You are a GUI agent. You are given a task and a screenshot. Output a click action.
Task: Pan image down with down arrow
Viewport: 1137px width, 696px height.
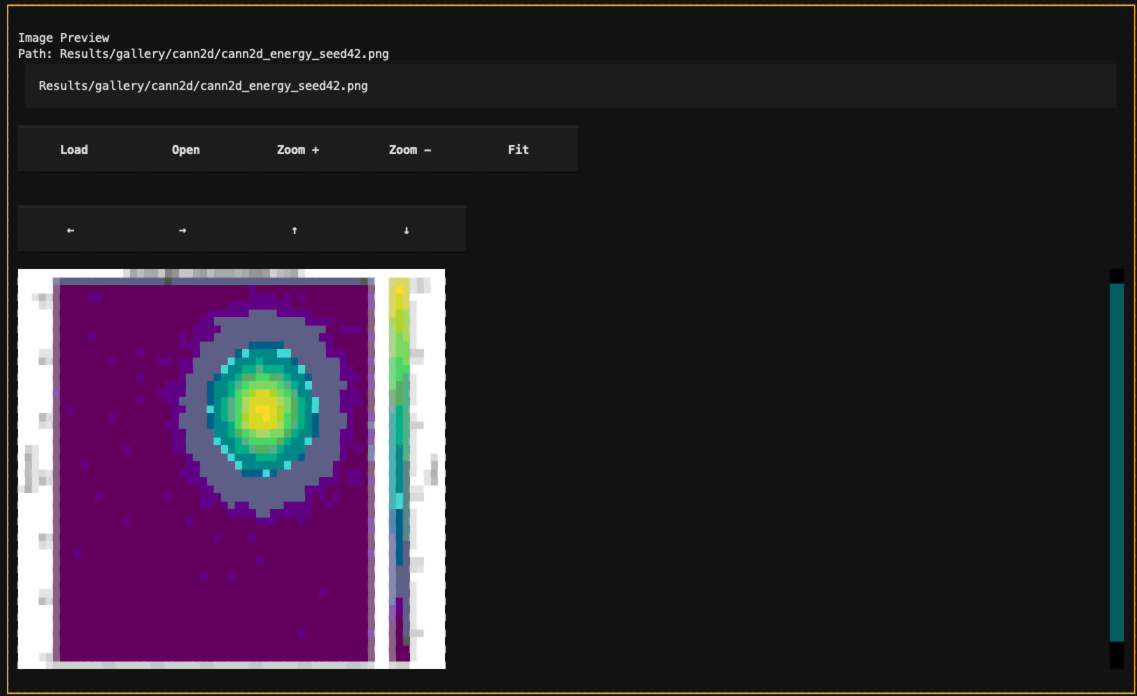point(406,230)
